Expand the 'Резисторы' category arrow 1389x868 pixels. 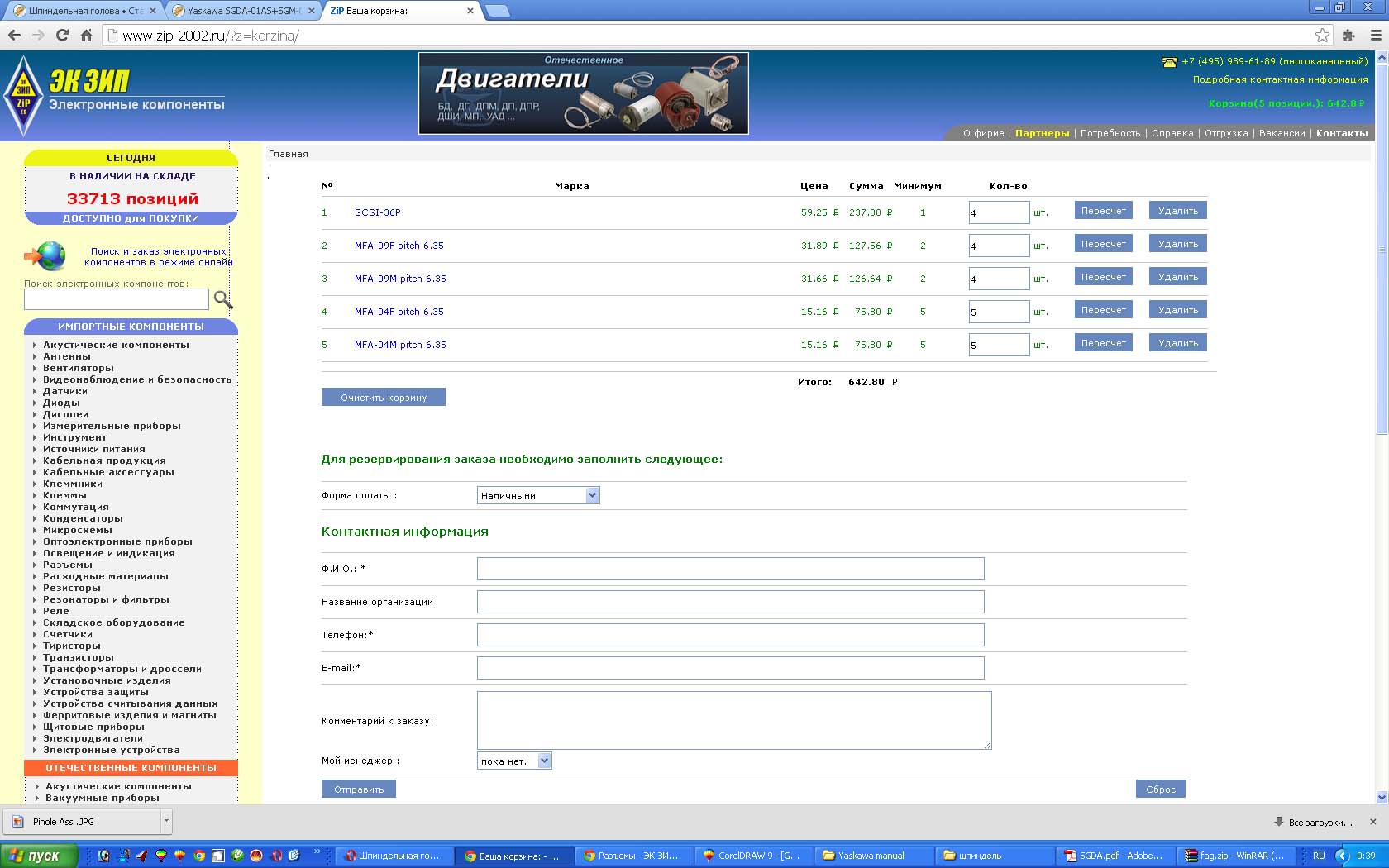click(35, 588)
